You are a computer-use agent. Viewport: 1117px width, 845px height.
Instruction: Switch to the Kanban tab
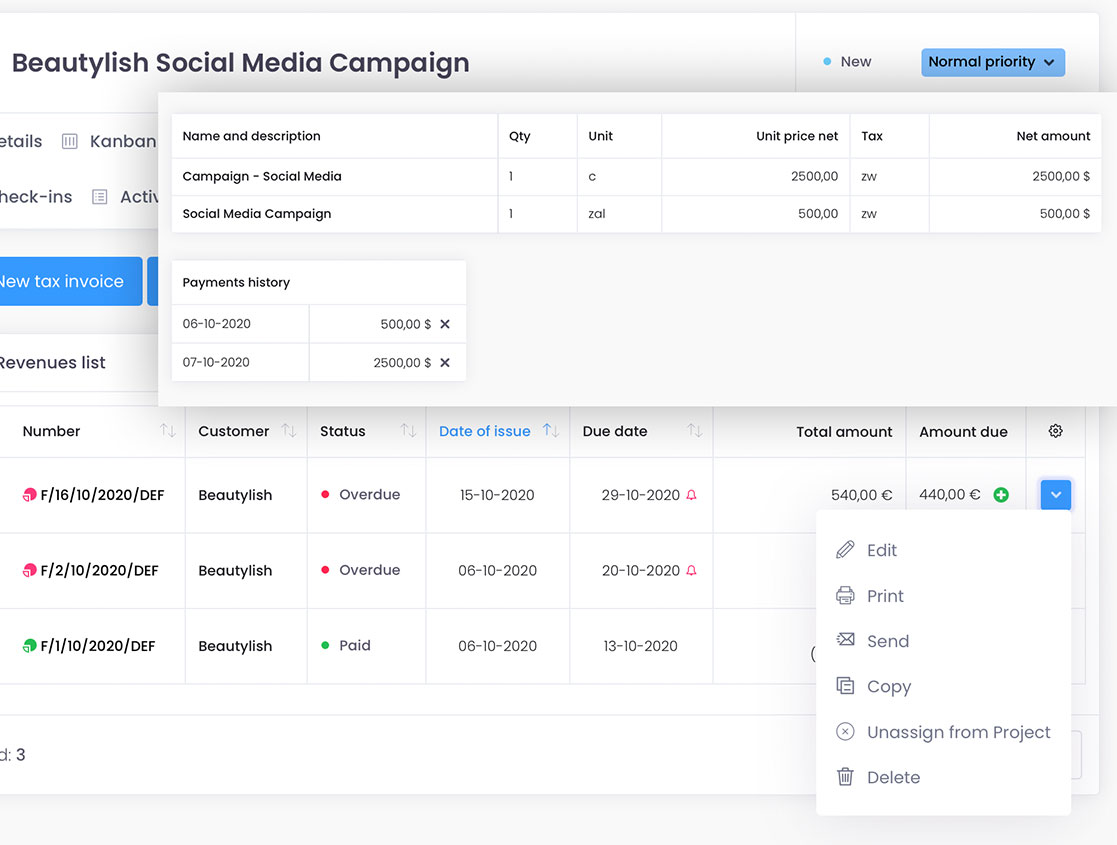pos(123,141)
